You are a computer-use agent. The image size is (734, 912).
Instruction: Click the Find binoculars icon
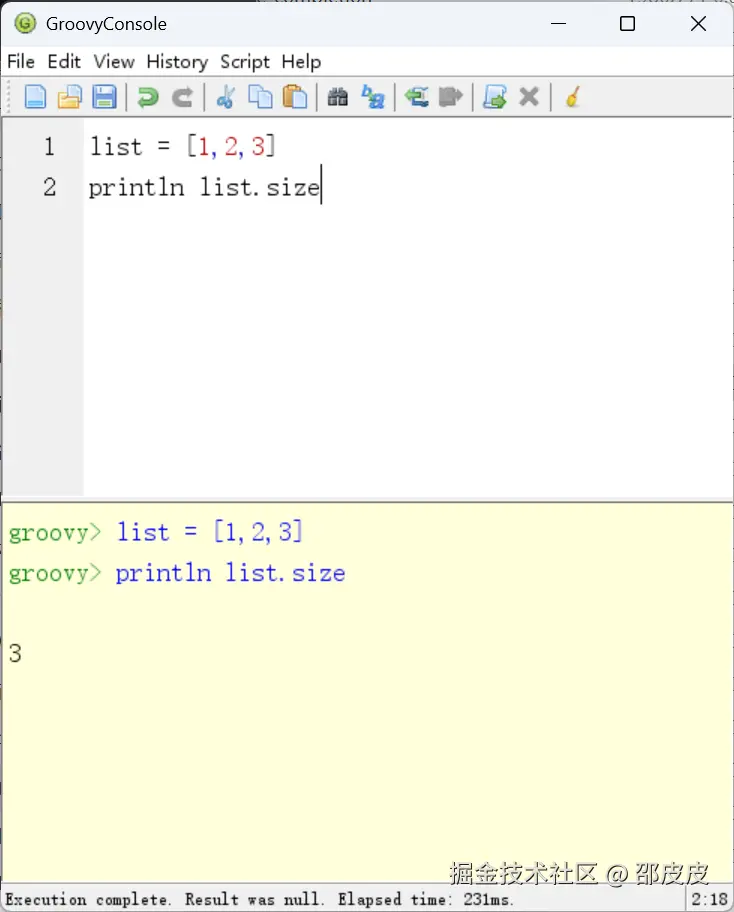[x=338, y=97]
